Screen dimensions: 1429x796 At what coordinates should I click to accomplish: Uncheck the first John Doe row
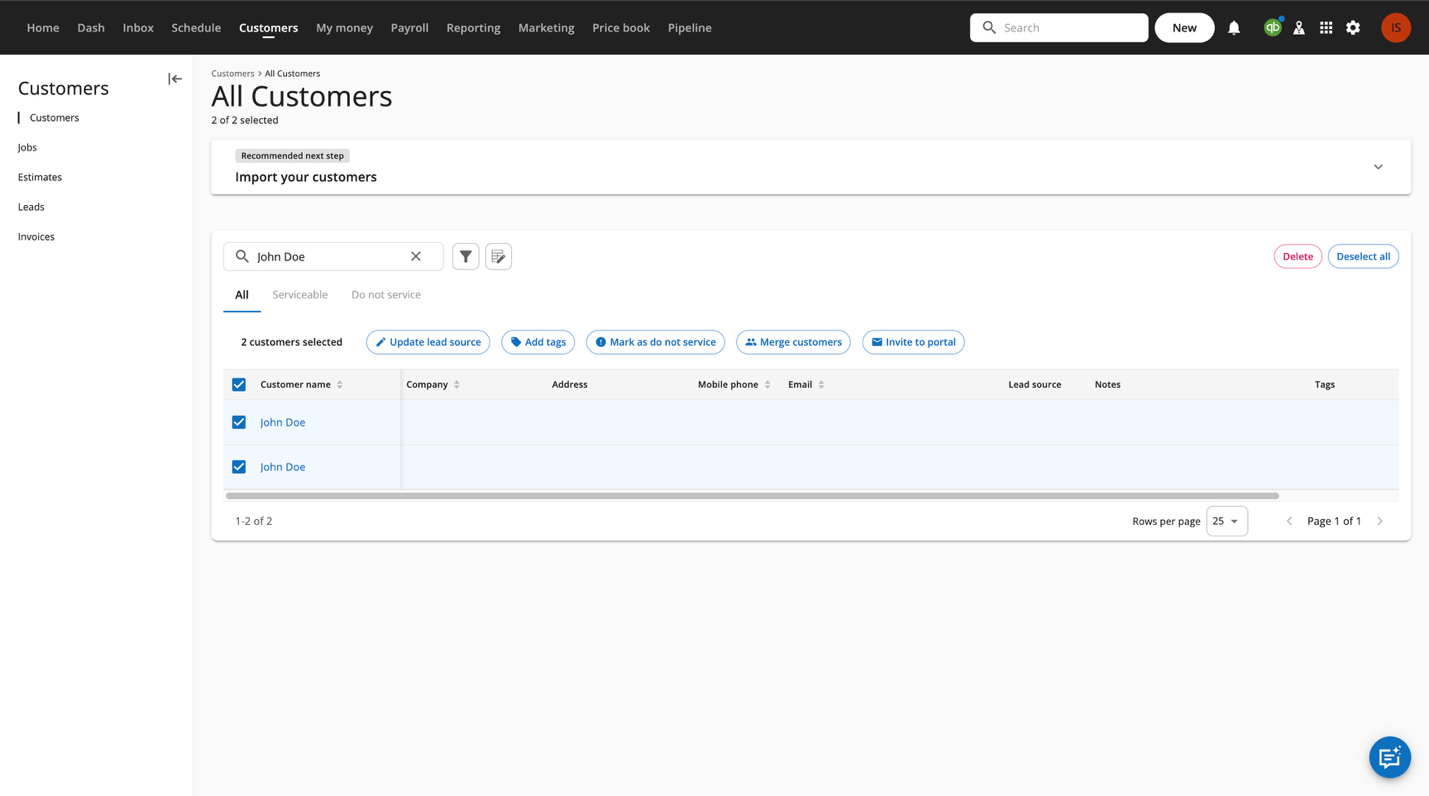(x=239, y=423)
